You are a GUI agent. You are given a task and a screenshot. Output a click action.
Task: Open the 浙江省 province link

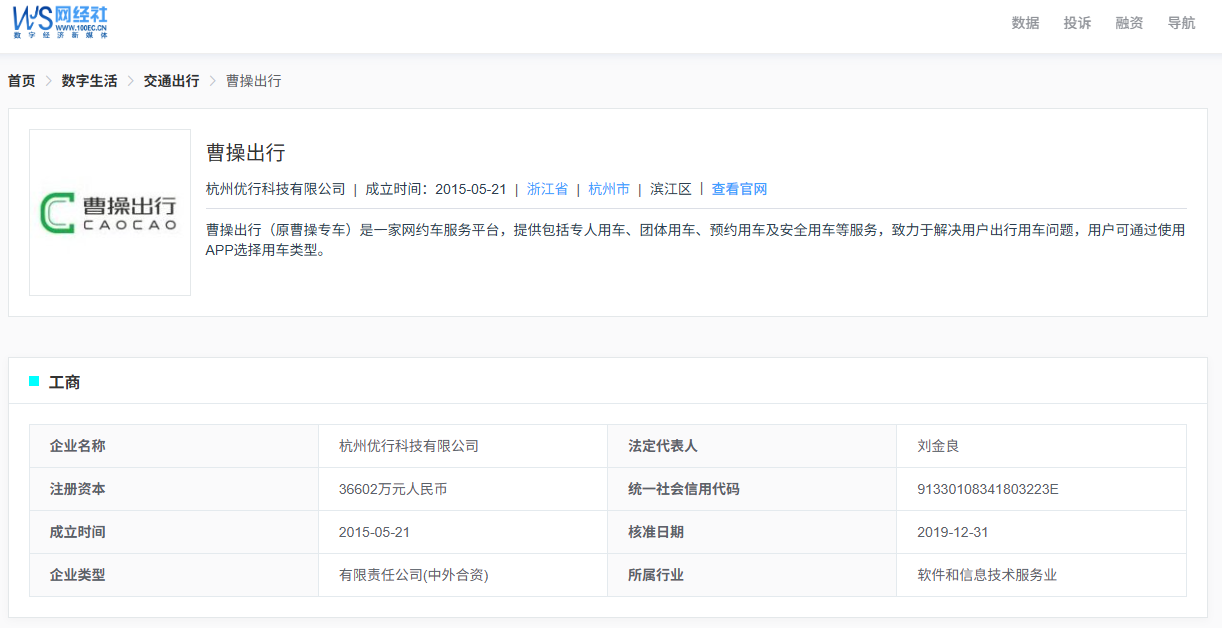pos(547,189)
